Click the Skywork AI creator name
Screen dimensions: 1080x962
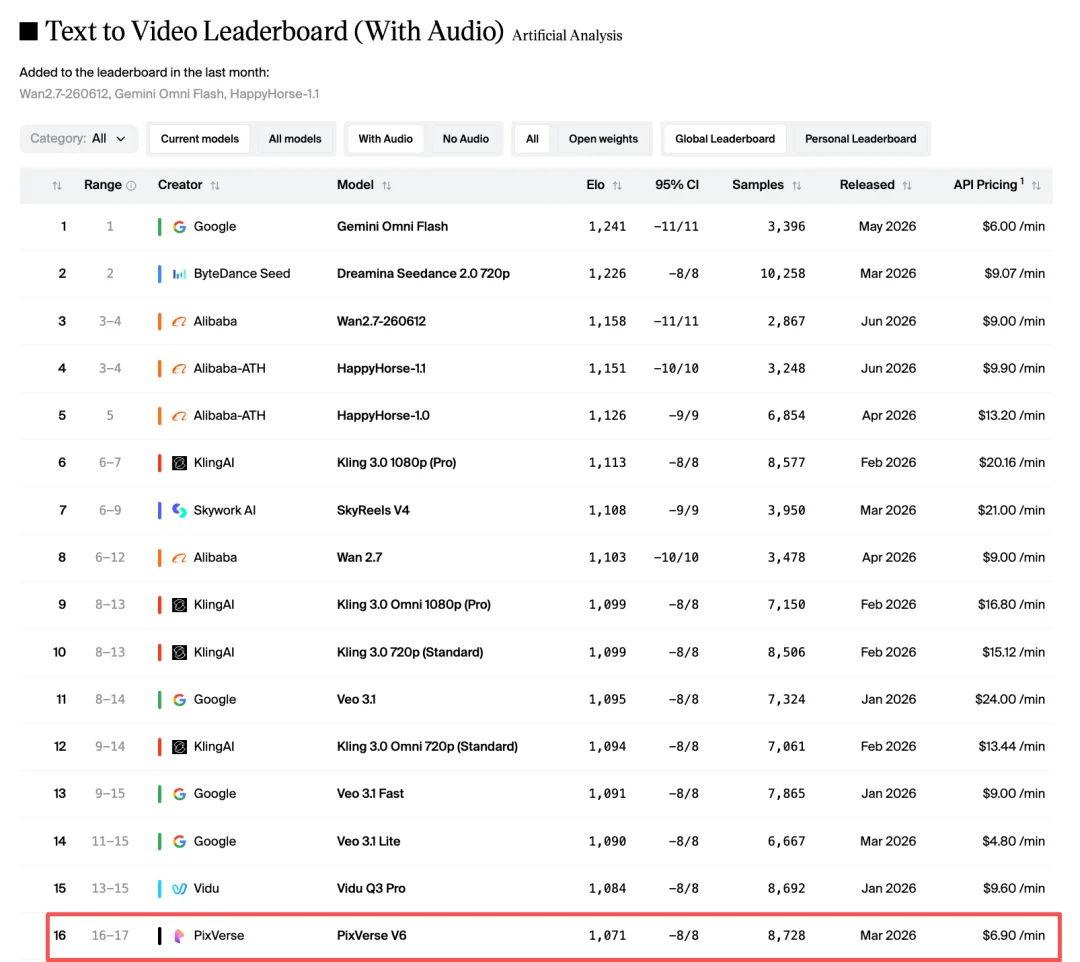[225, 510]
